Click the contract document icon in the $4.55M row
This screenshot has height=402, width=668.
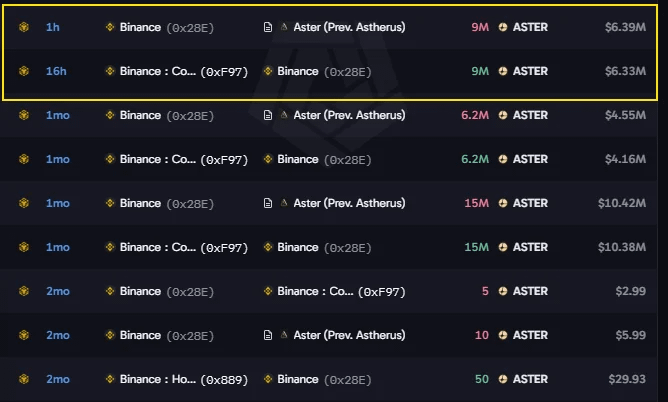coord(268,115)
